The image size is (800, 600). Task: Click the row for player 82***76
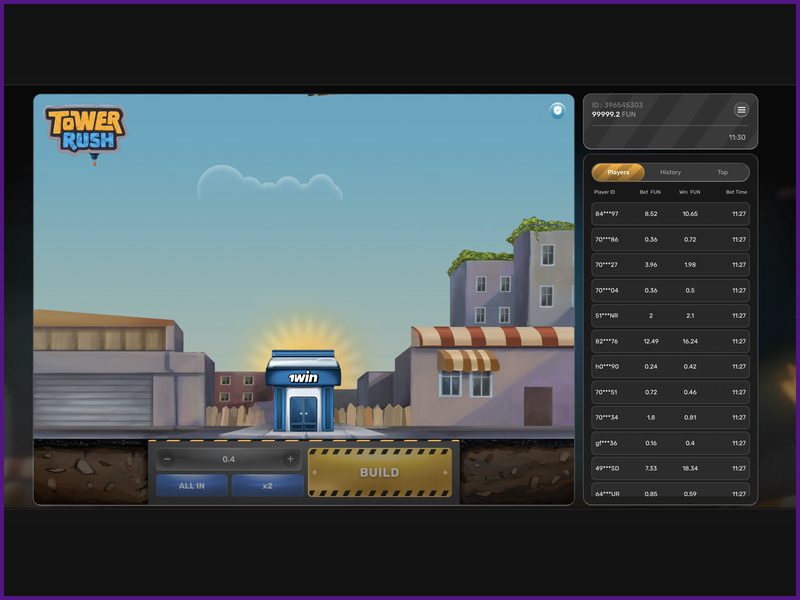pos(668,340)
